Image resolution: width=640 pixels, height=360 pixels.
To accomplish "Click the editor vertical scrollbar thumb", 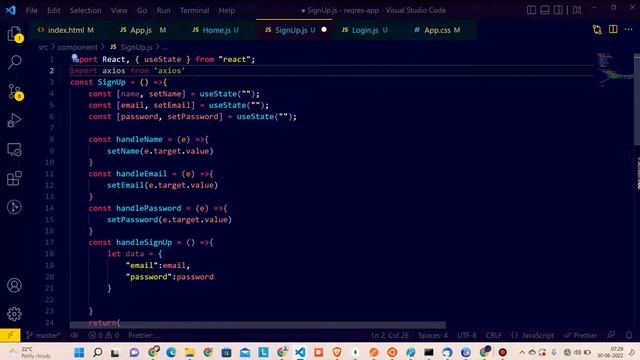I will pos(637,100).
